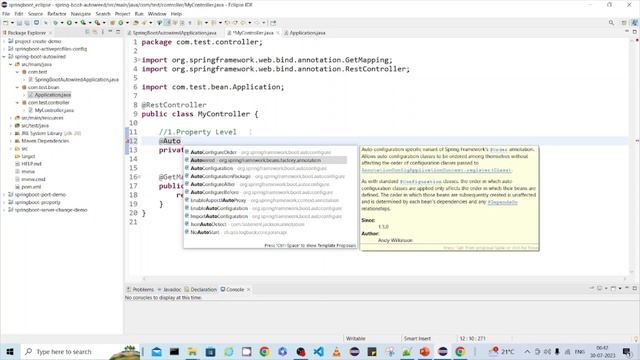
Task: Open the New file dropdown arrow
Action: point(12,23)
